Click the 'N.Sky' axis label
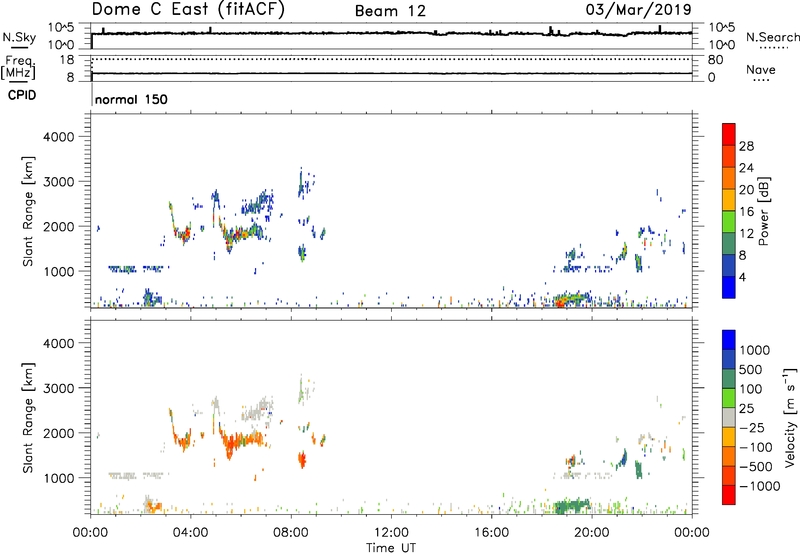Screen dimensions: 800x554 tap(19, 37)
